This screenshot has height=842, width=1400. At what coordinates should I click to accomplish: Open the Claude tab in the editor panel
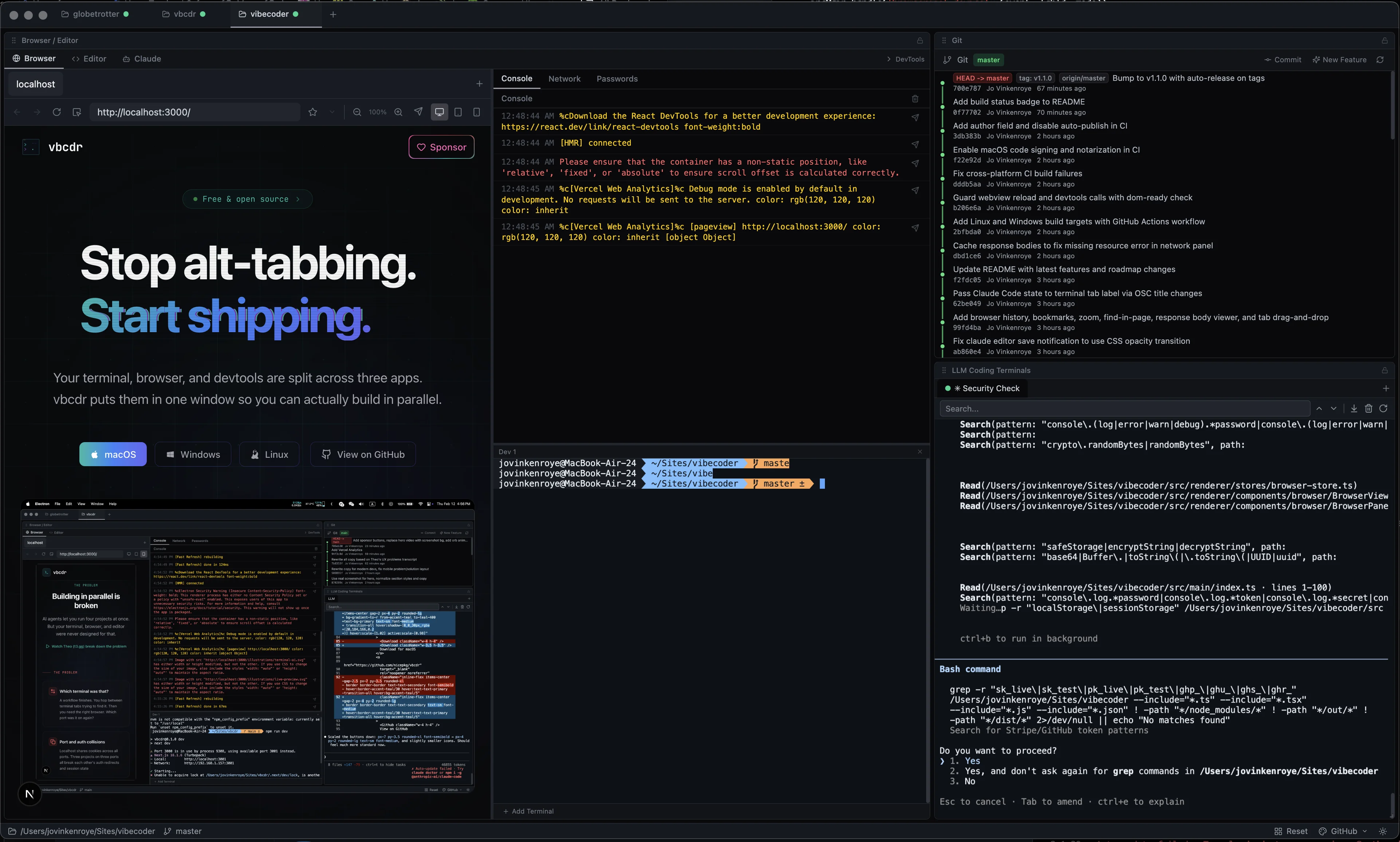(x=142, y=58)
